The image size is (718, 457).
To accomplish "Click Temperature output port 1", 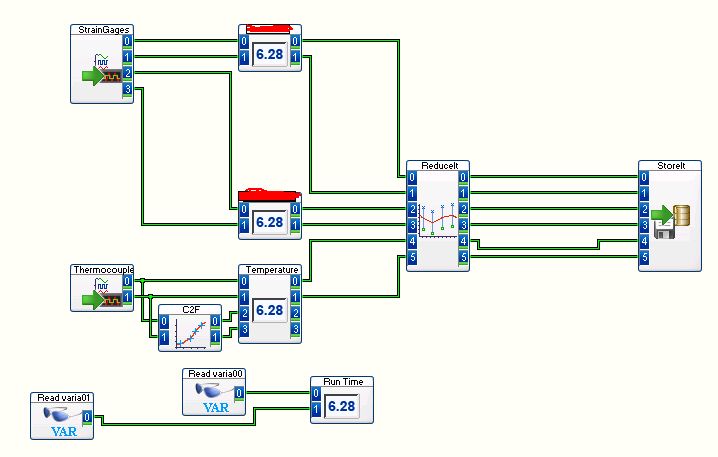I will 295,297.
